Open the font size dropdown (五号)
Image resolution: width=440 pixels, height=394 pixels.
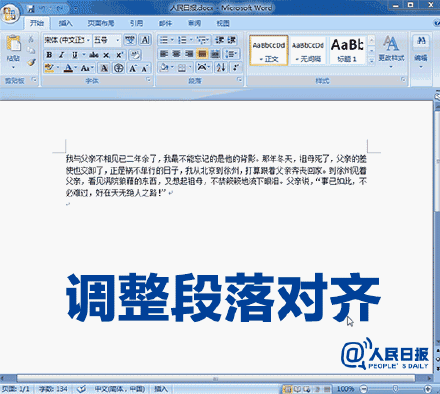pyautogui.click(x=117, y=40)
